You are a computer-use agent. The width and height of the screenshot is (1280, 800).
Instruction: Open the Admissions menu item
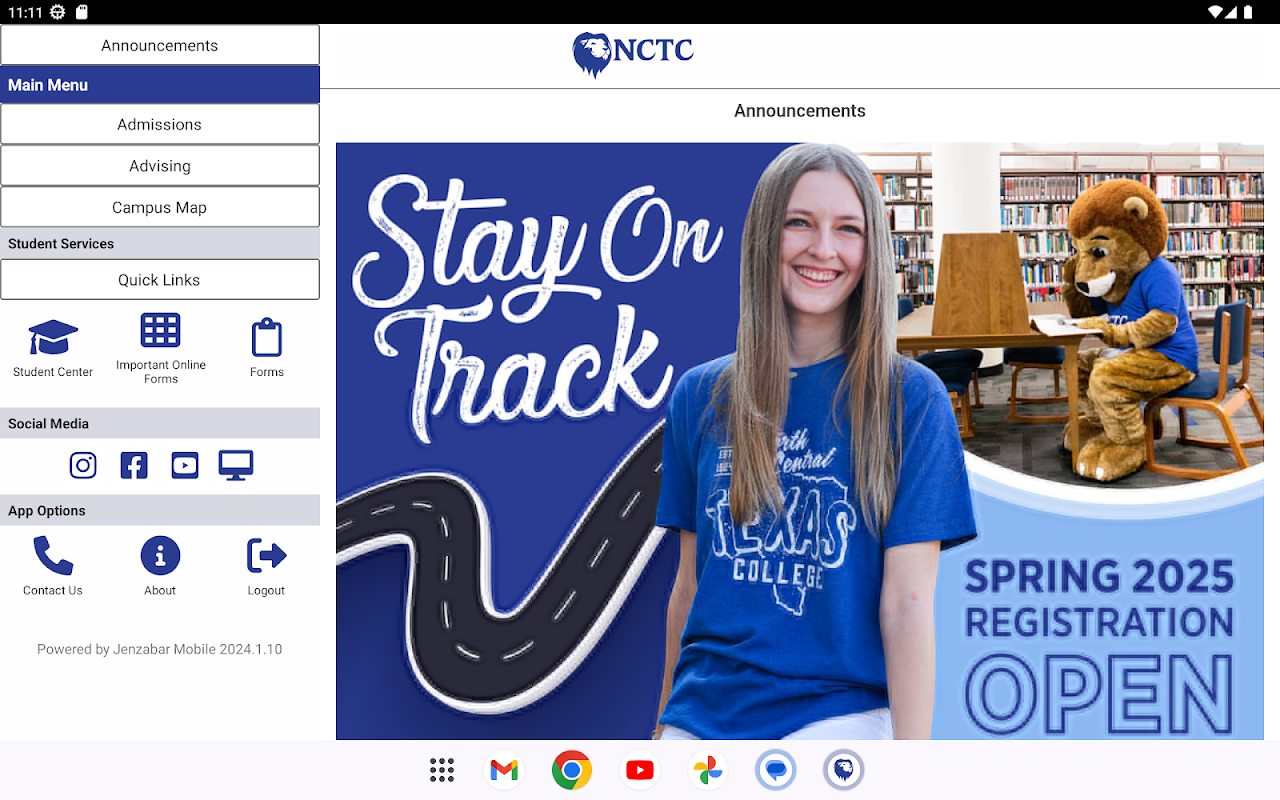(x=160, y=124)
